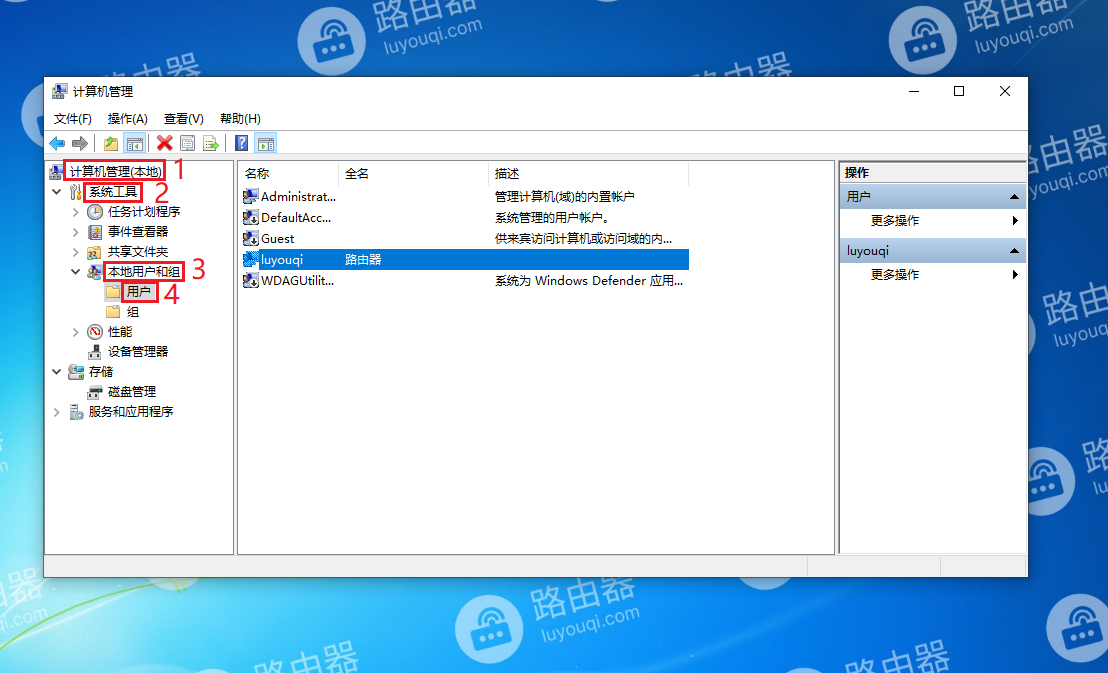Select the WDAGUtilit... user name

297,281
